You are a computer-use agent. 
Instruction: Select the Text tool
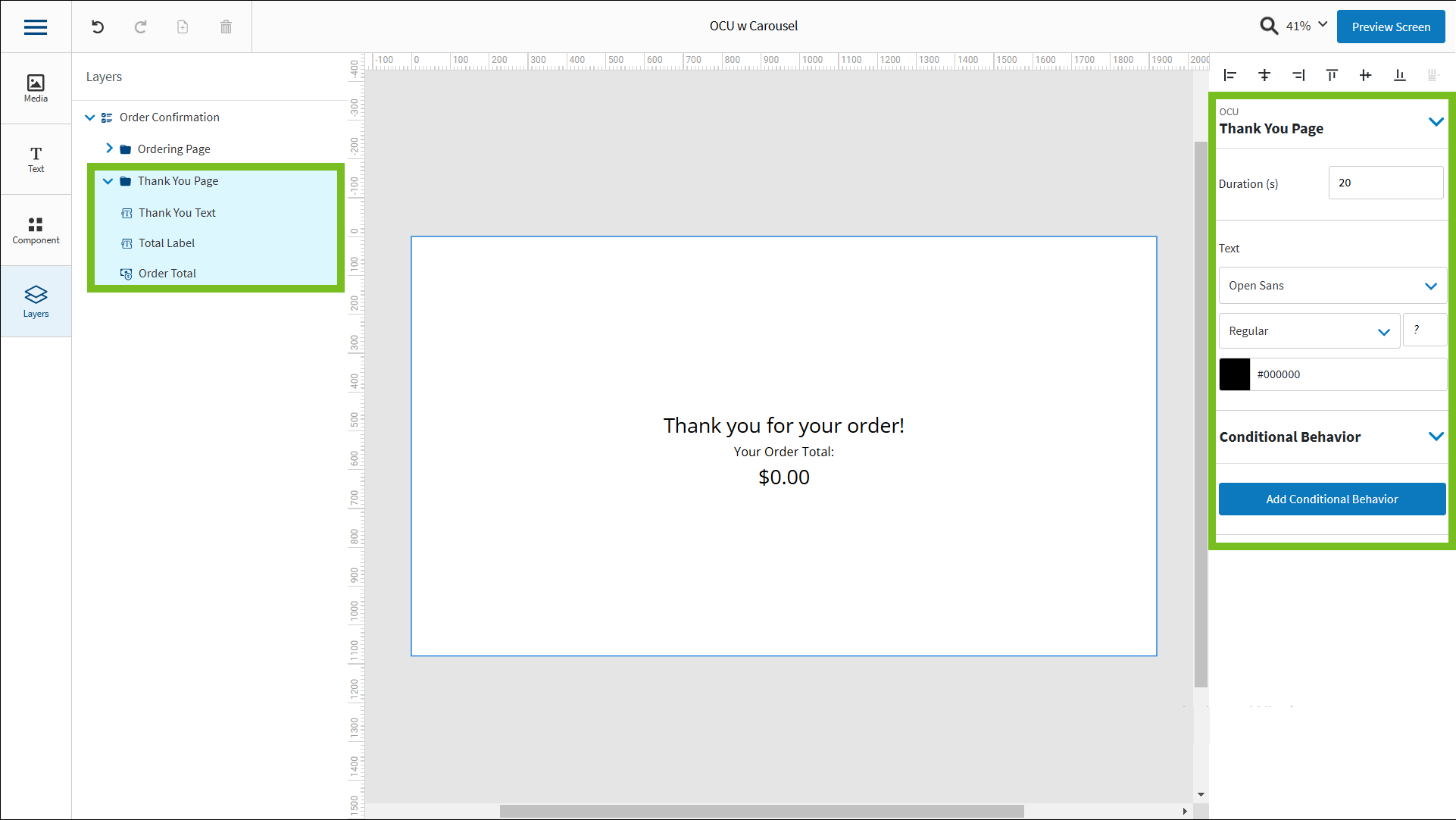(35, 158)
